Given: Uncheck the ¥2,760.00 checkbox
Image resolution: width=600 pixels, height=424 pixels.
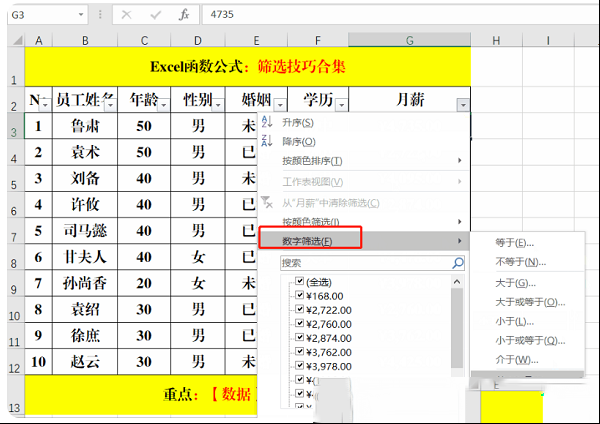Looking at the screenshot, I should pyautogui.click(x=300, y=323).
